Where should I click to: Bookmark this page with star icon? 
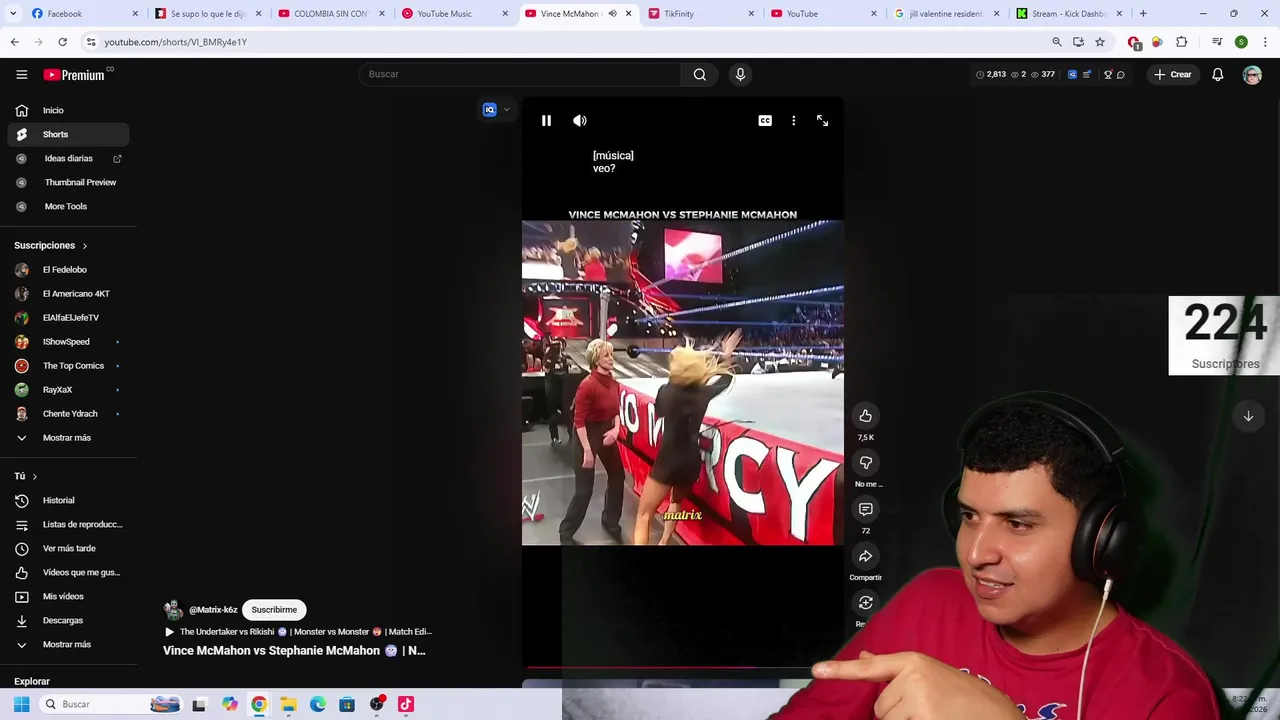click(x=1100, y=42)
